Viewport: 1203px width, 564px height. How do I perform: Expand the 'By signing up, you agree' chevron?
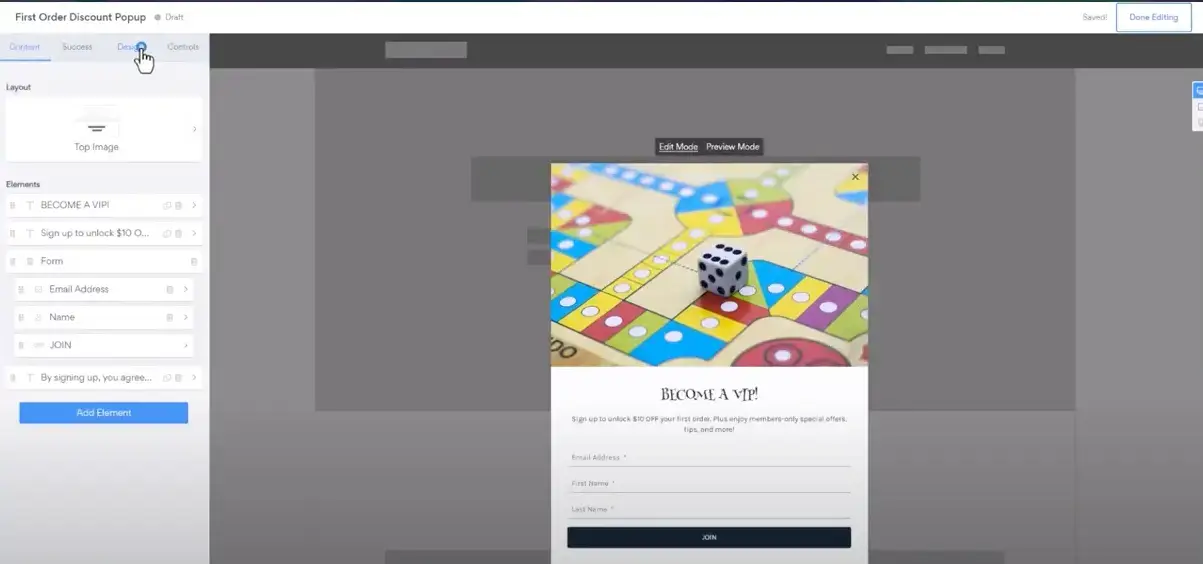(194, 377)
